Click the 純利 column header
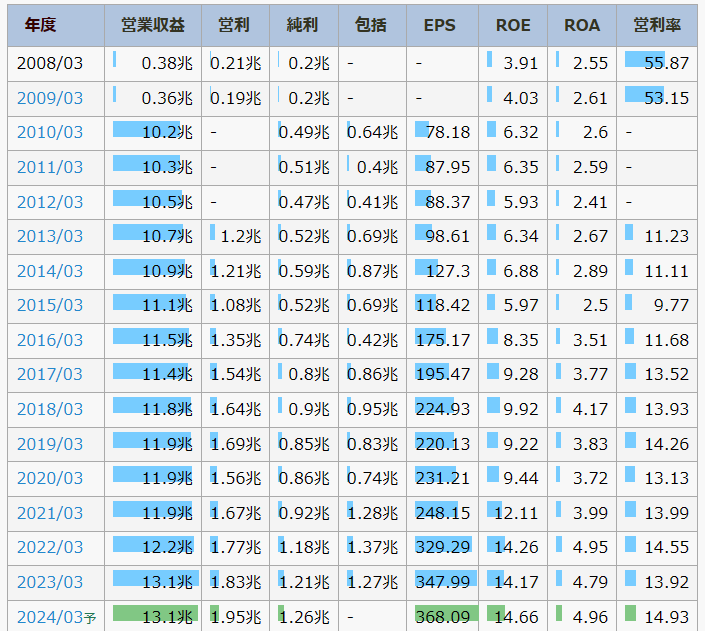 pos(303,25)
